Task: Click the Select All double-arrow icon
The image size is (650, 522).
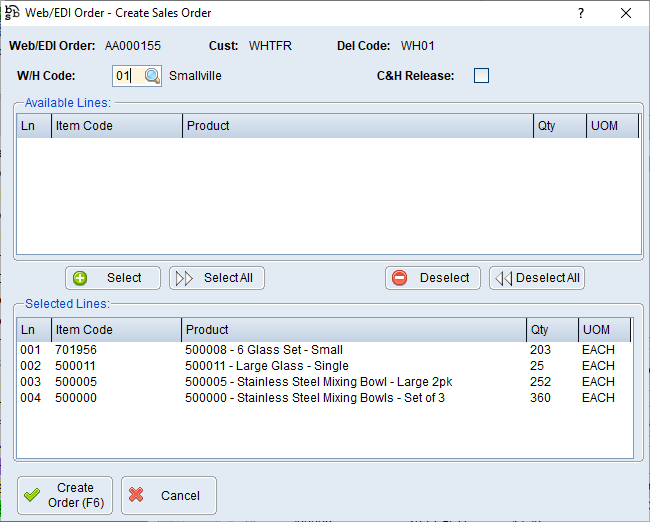Action: pyautogui.click(x=184, y=278)
